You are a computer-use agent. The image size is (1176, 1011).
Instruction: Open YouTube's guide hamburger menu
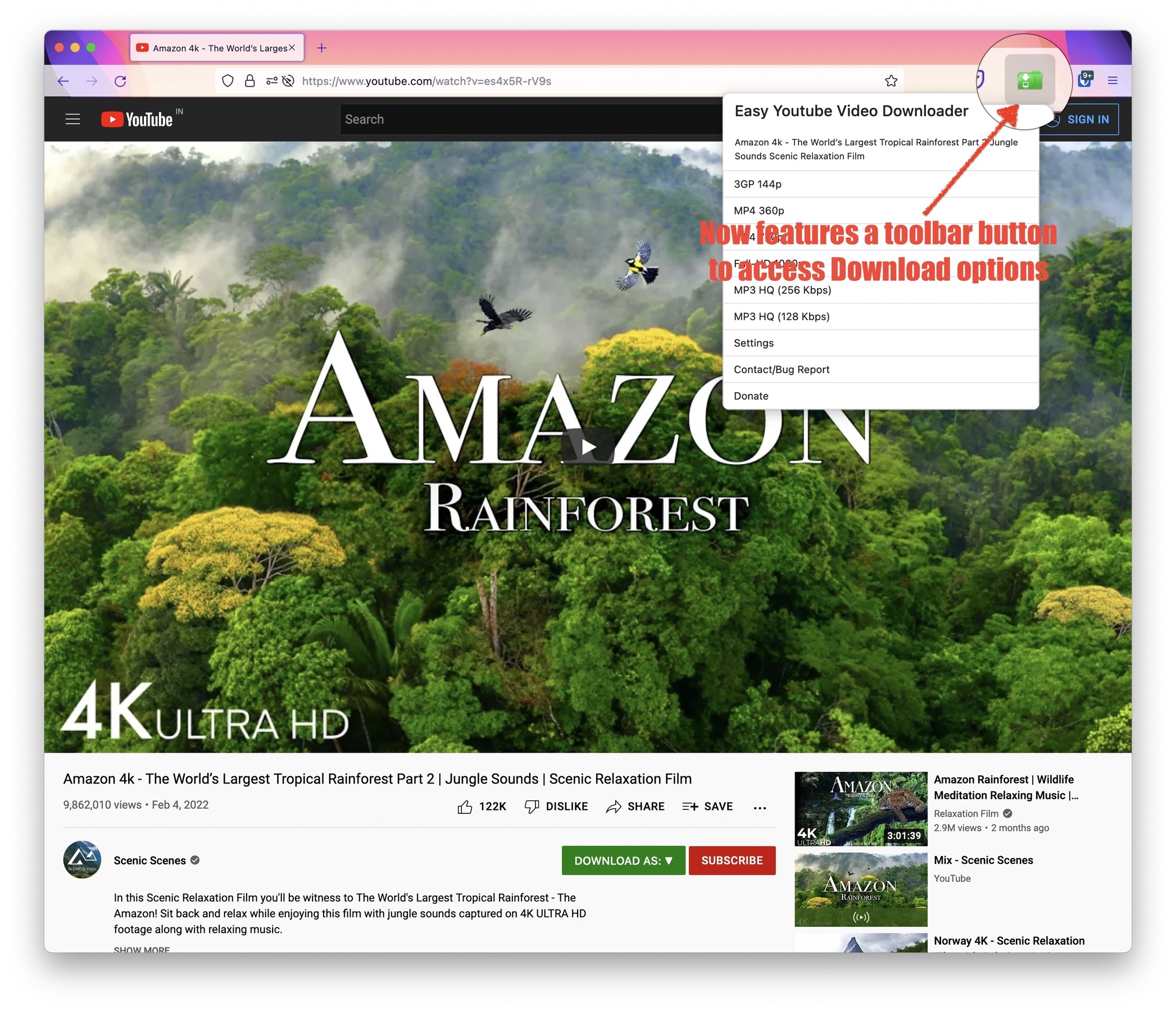coord(72,119)
